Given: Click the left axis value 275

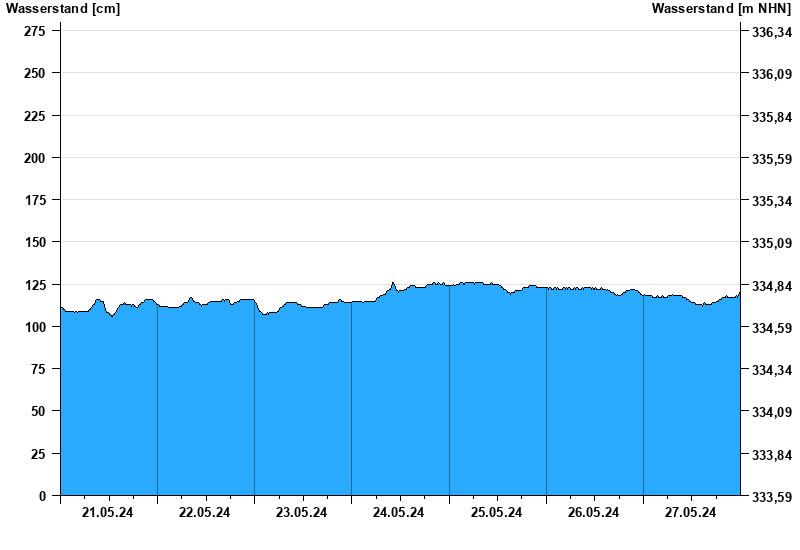Looking at the screenshot, I should (35, 31).
